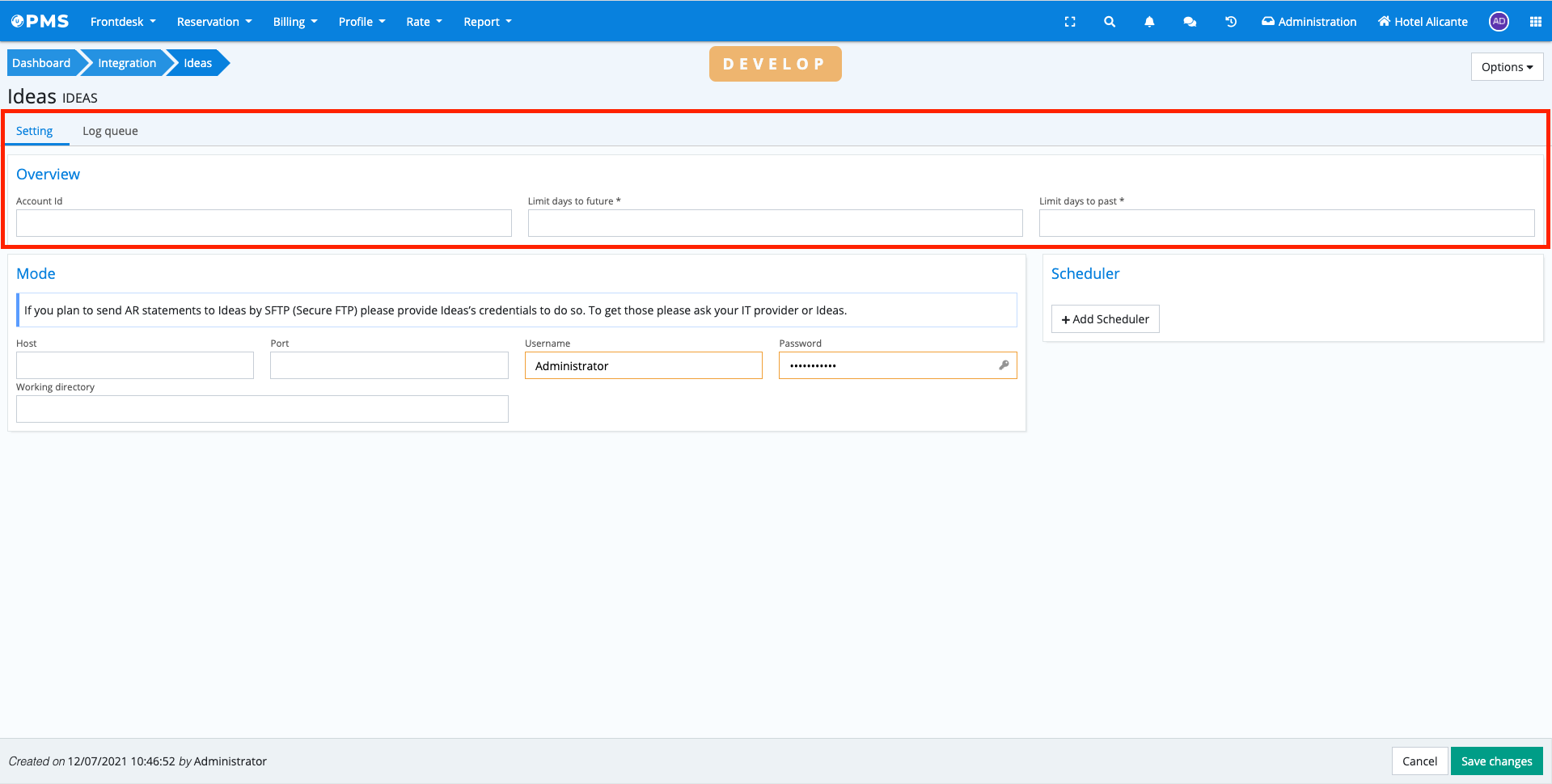
Task: Go to Integration breadcrumb
Action: coord(127,63)
